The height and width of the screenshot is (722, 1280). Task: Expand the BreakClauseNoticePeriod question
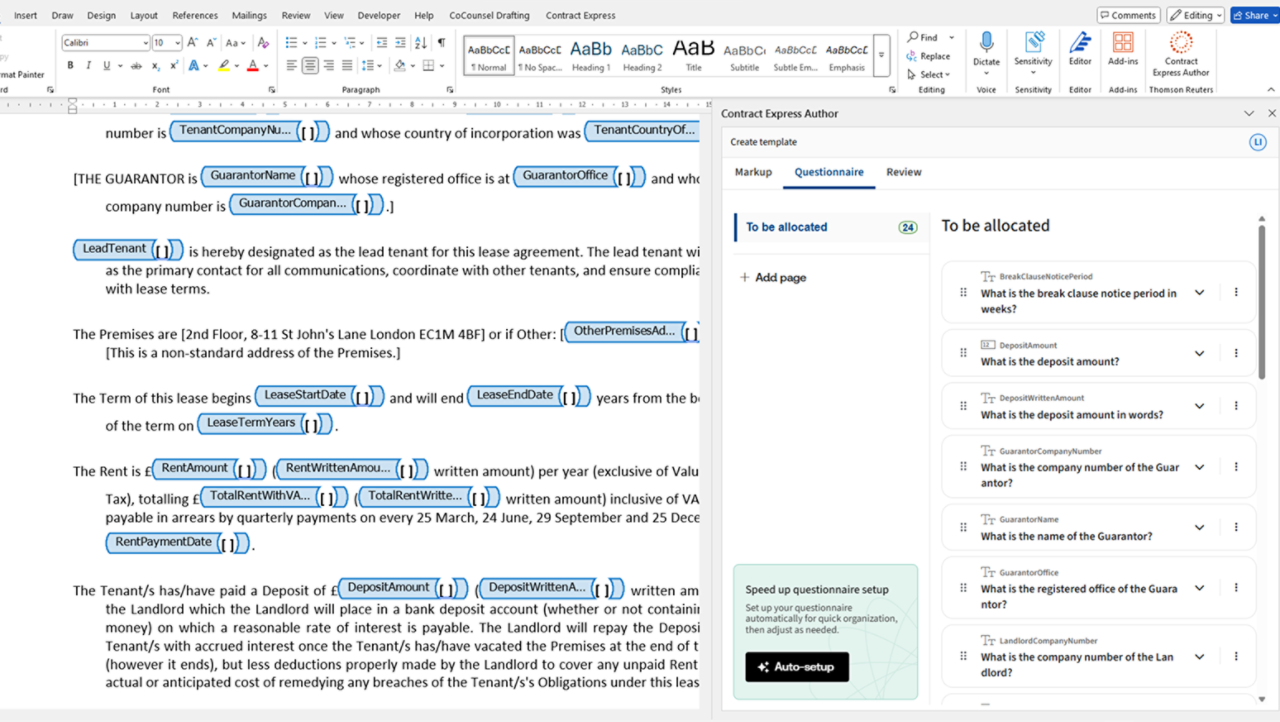(1199, 293)
